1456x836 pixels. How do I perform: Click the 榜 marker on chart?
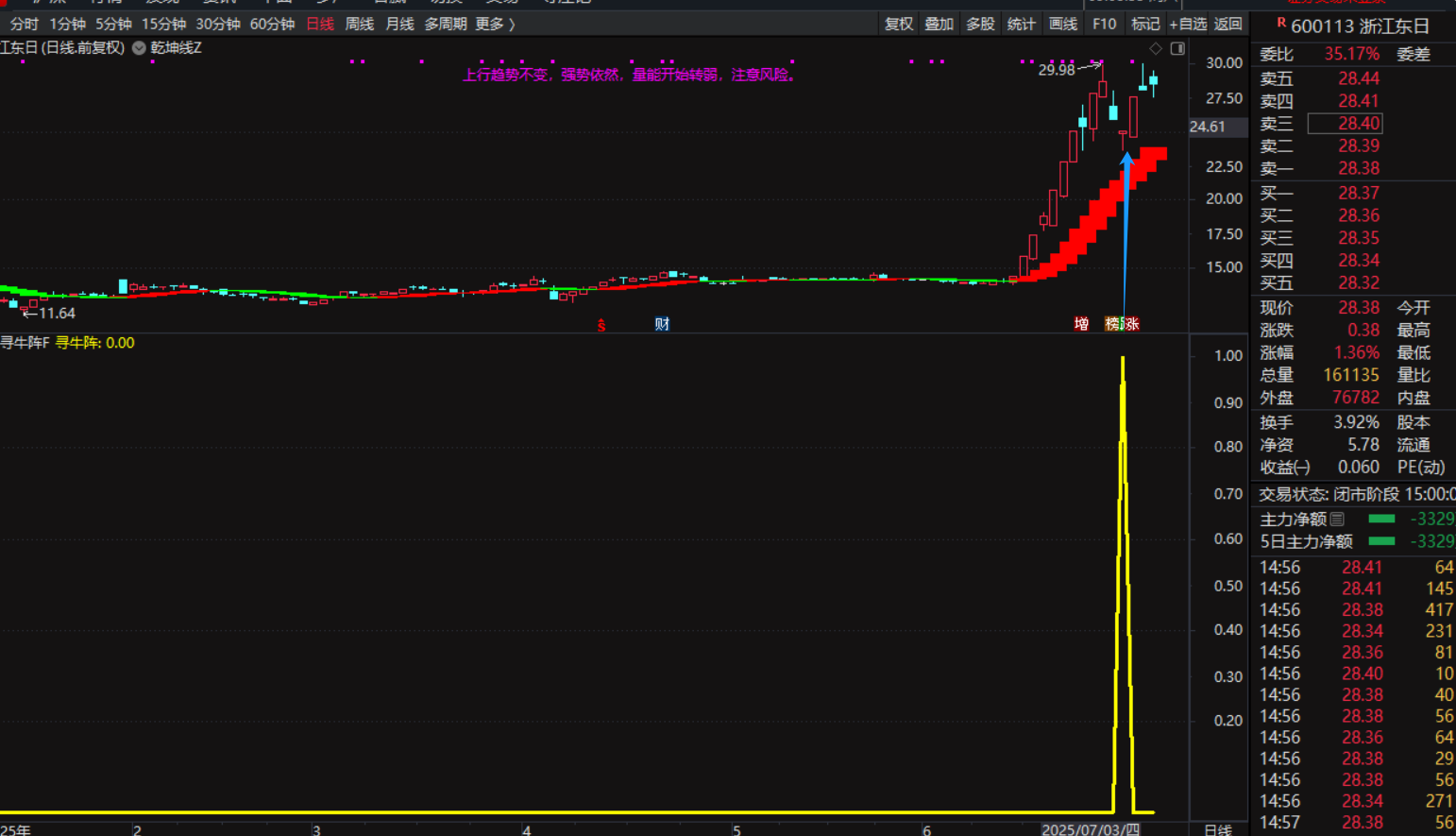pos(1112,324)
